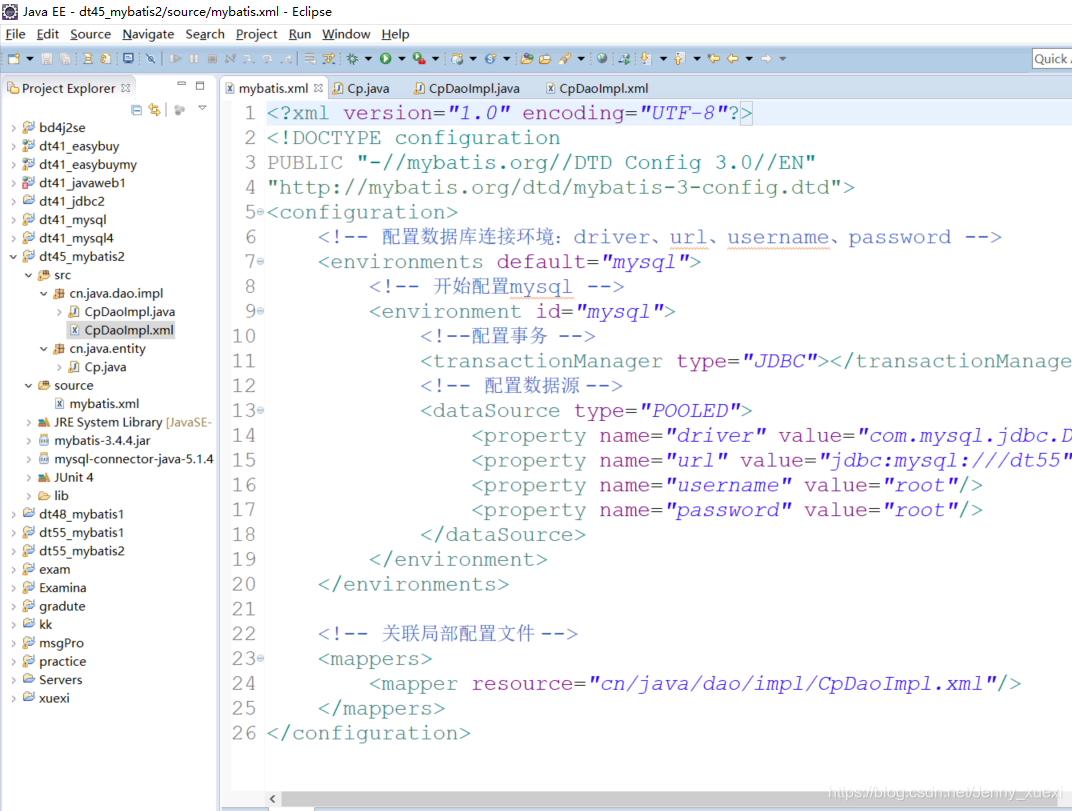Toggle Link with Editor in Project Explorer
The image size is (1072, 811).
pyautogui.click(x=155, y=110)
